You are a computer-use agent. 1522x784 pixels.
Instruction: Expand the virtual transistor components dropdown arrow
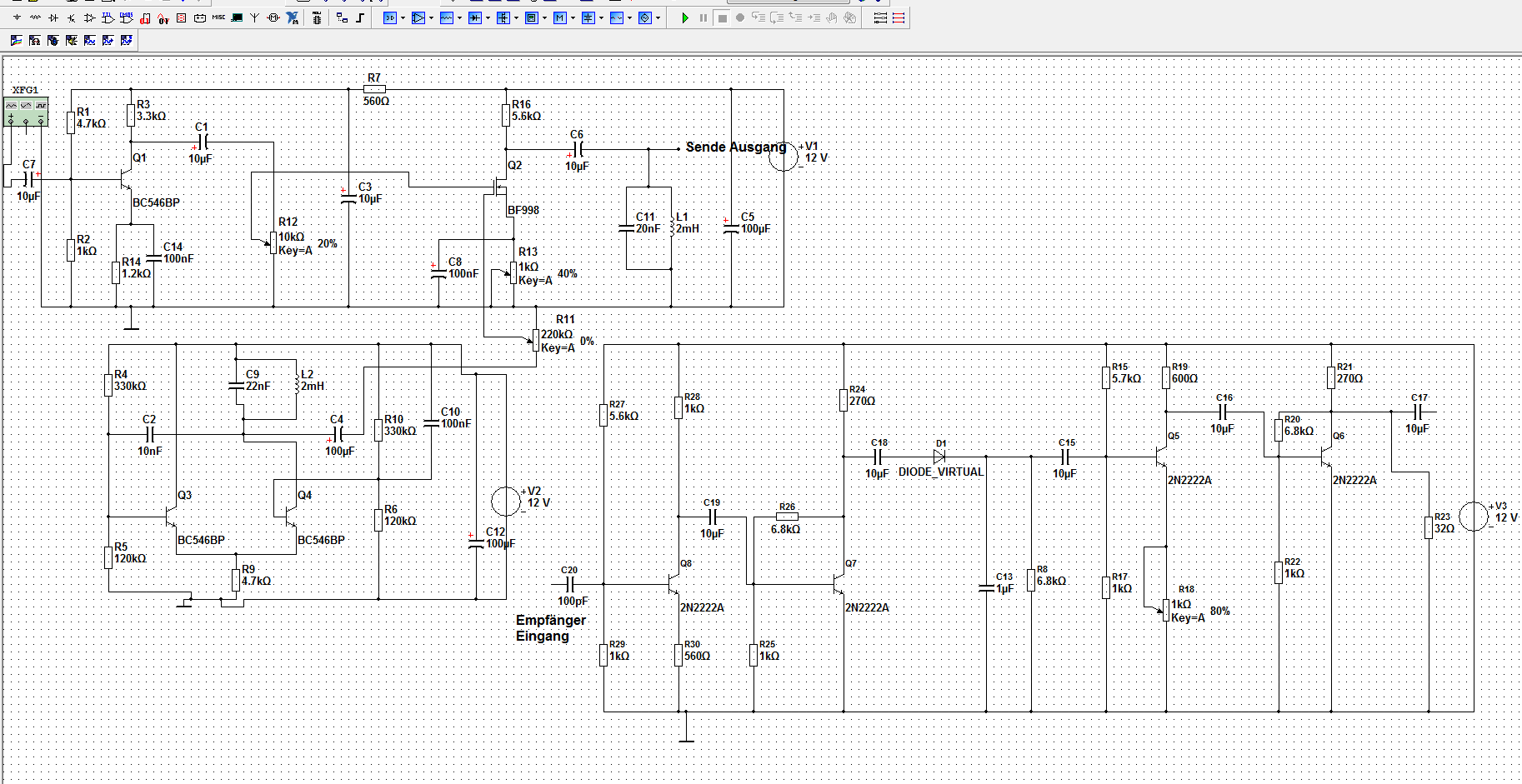coord(516,17)
